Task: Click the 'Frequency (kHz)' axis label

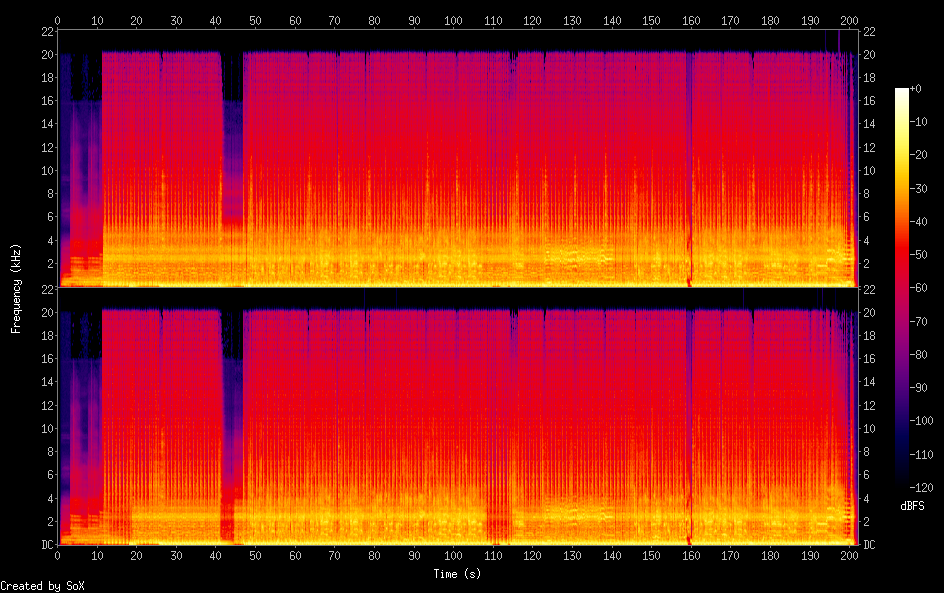Action: pos(16,288)
